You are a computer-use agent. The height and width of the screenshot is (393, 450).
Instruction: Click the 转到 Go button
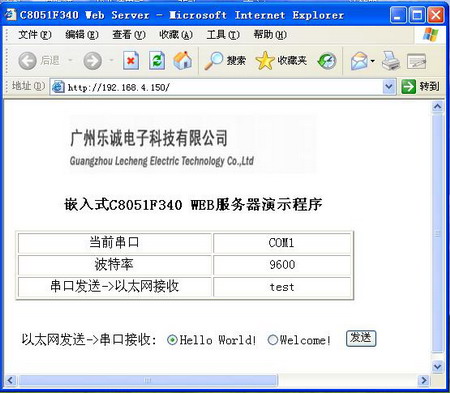pos(420,87)
